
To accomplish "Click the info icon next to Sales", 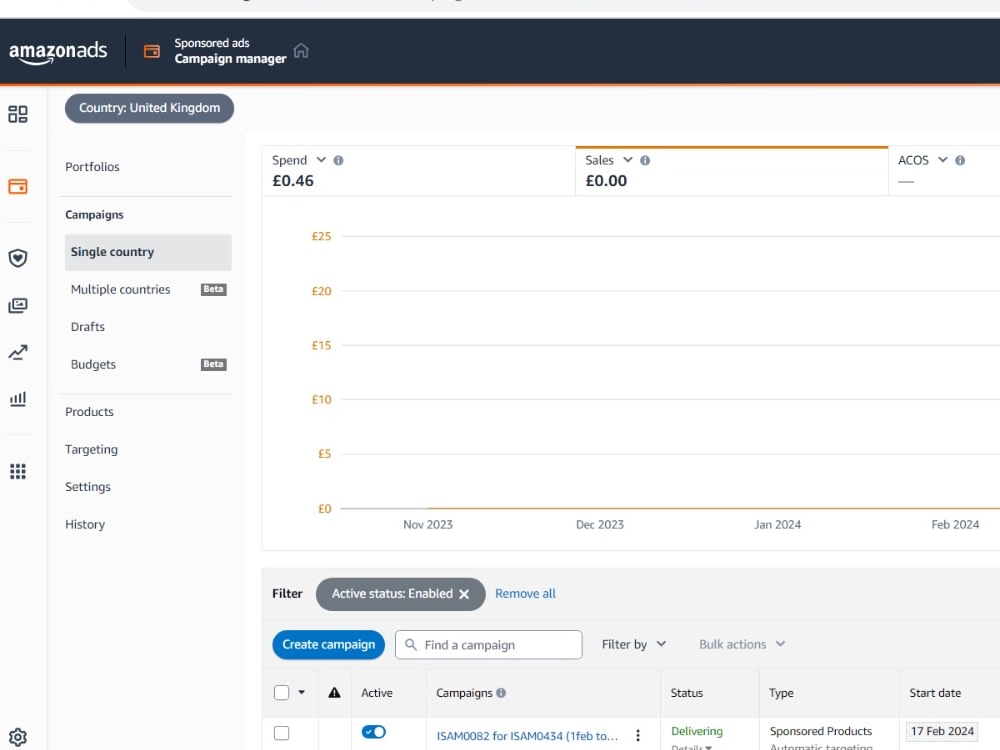I will 645,161.
